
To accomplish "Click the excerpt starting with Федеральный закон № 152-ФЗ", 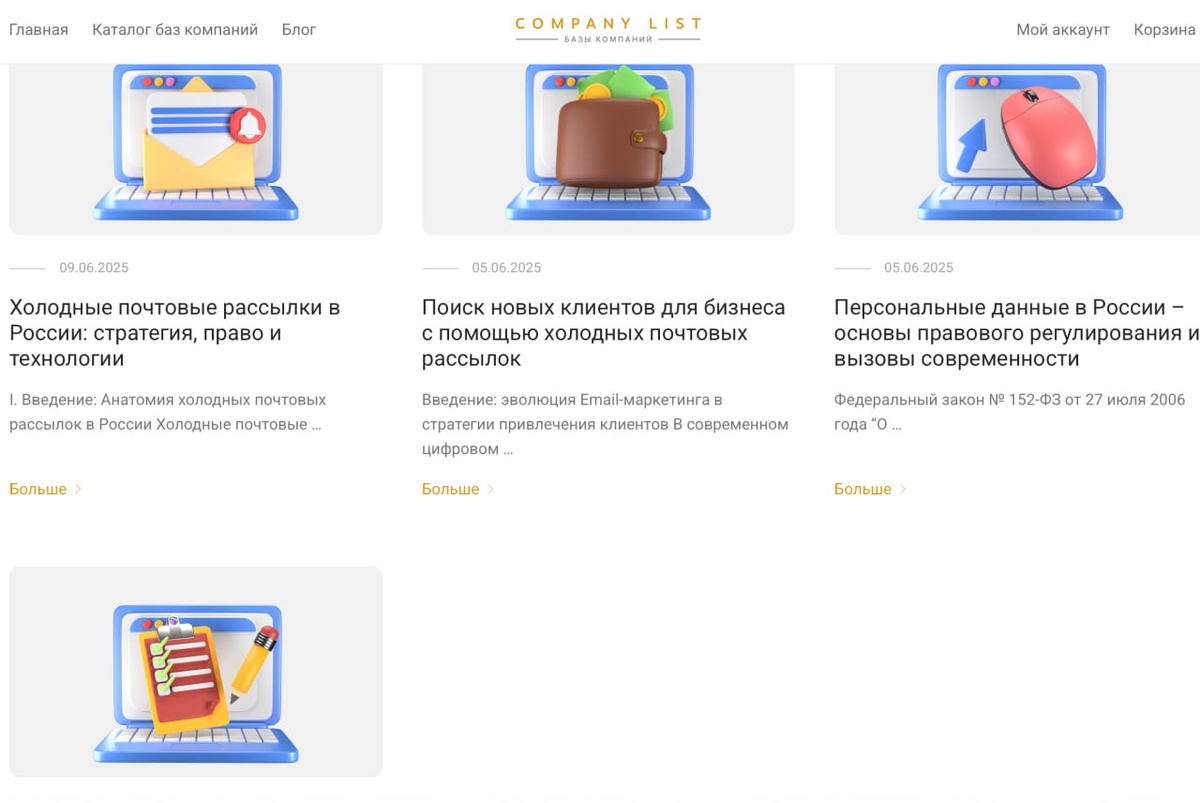I will (1010, 412).
